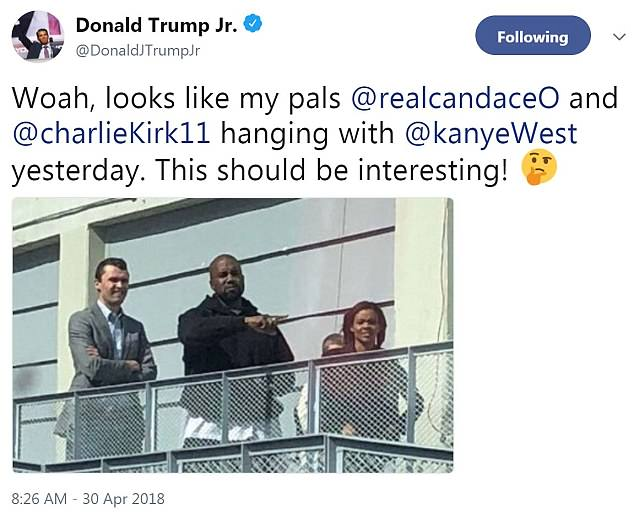Click the word "yesterday" in the tweet
The width and height of the screenshot is (634, 519).
82,169
